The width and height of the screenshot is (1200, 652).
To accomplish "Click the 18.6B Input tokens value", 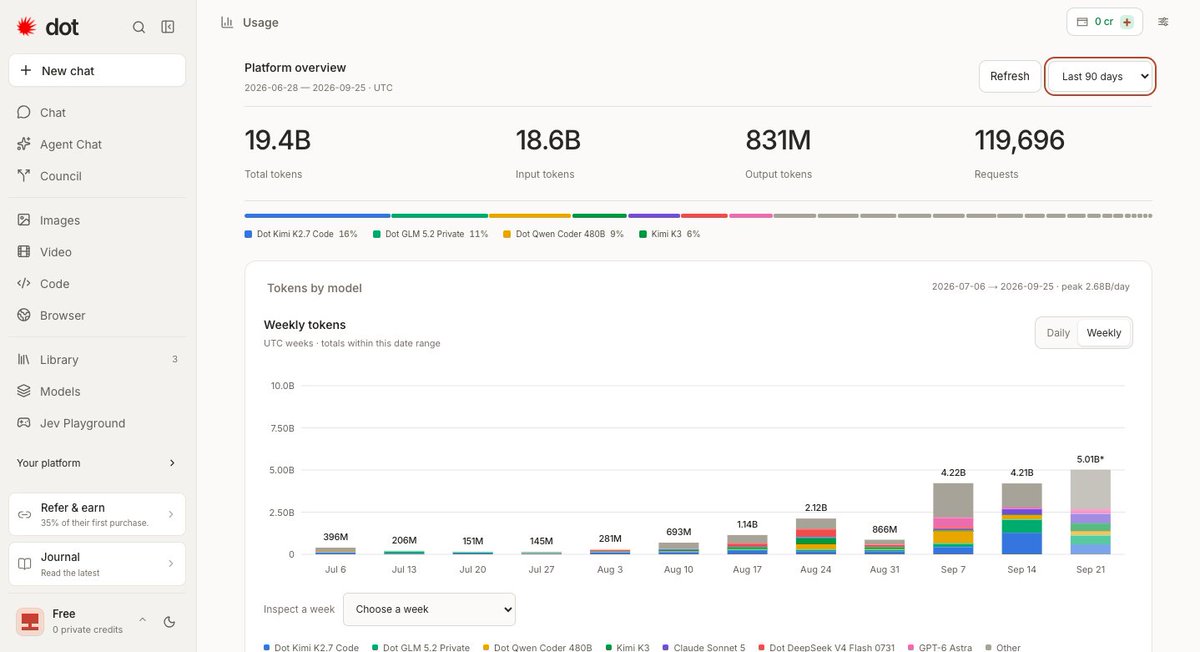I will tap(548, 140).
